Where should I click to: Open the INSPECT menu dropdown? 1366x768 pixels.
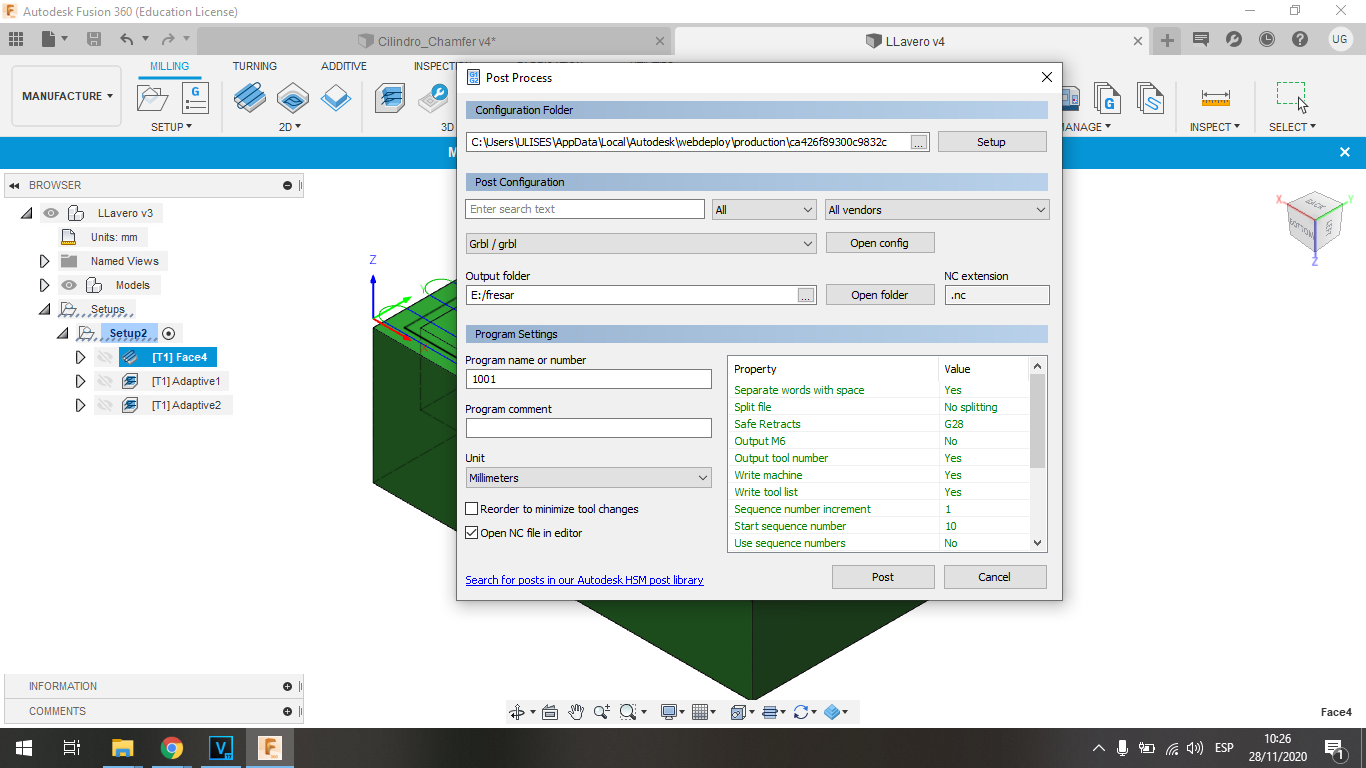1215,127
